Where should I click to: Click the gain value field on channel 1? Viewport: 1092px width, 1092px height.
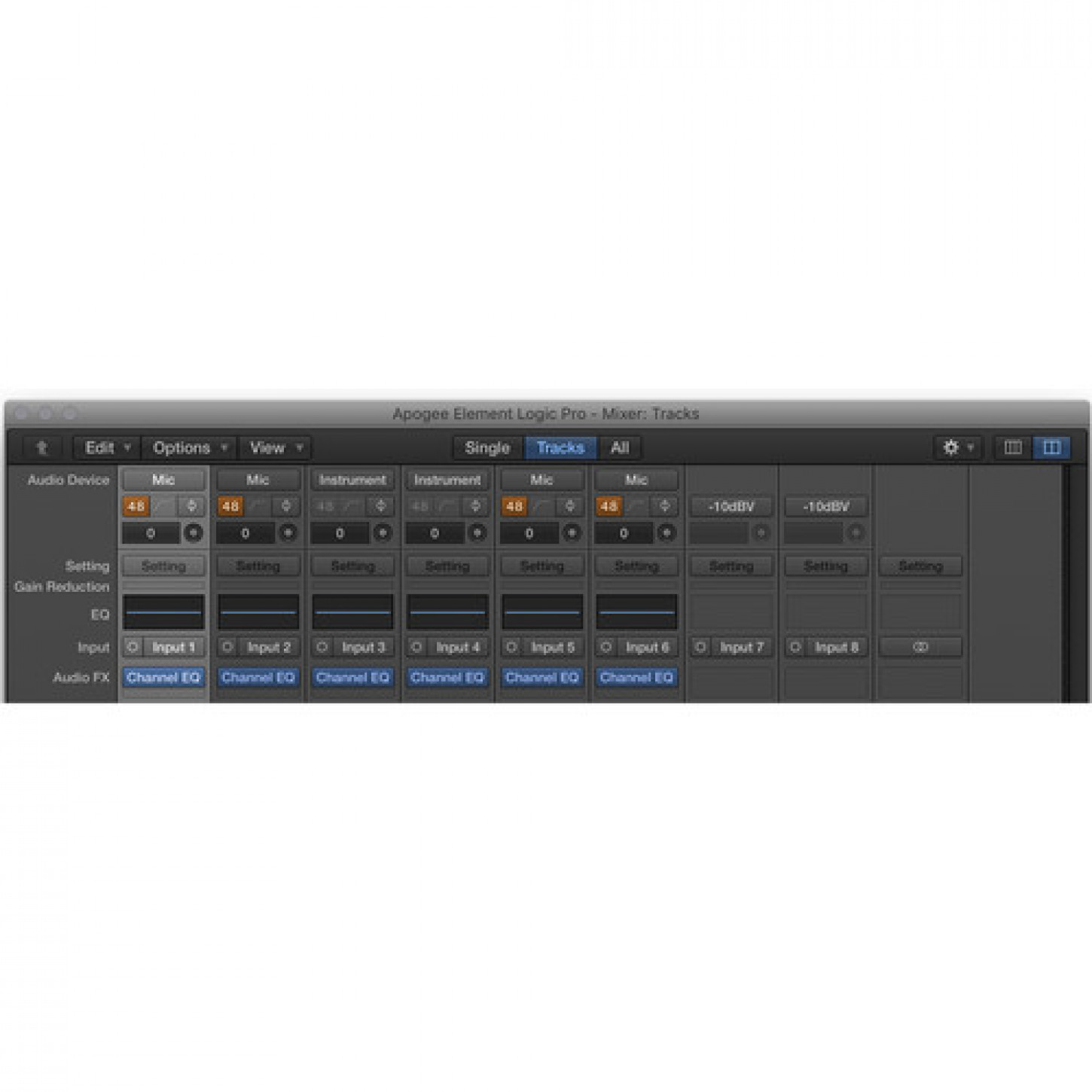pos(151,534)
